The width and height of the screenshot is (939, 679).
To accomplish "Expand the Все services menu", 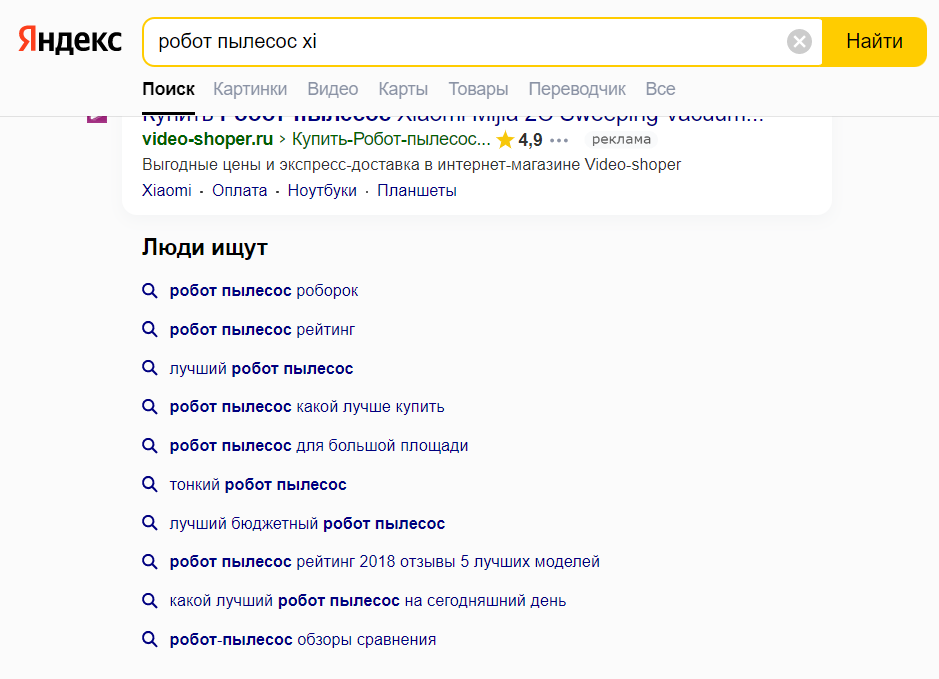I will (660, 89).
